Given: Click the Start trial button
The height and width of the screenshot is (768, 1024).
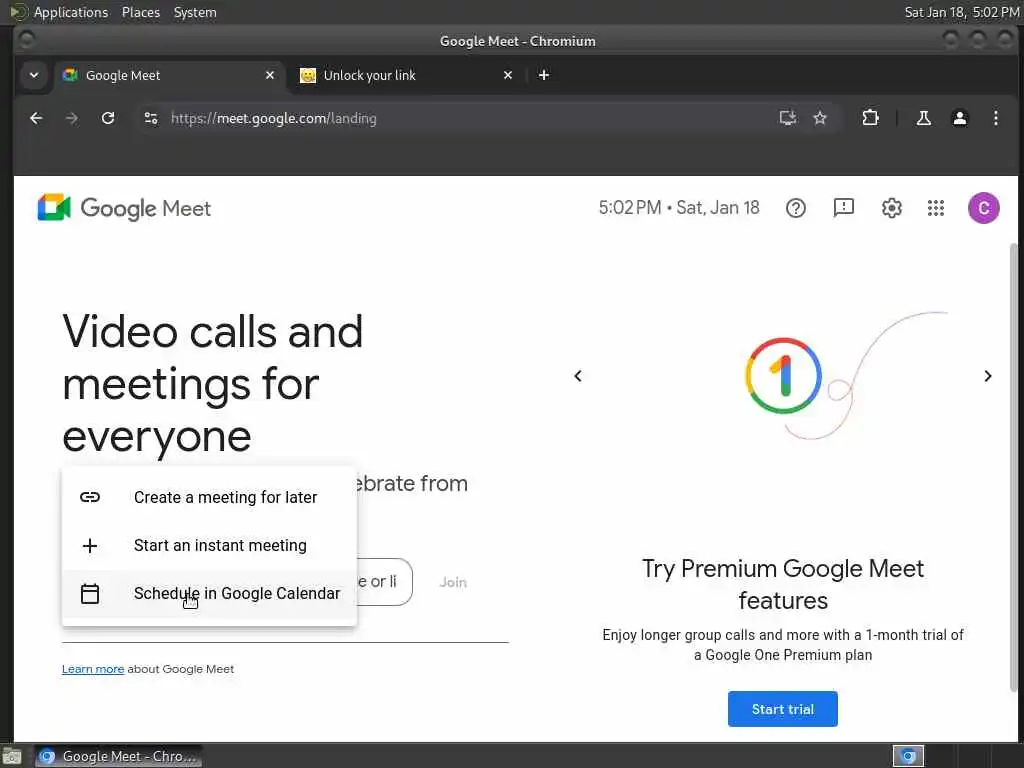Looking at the screenshot, I should point(782,709).
